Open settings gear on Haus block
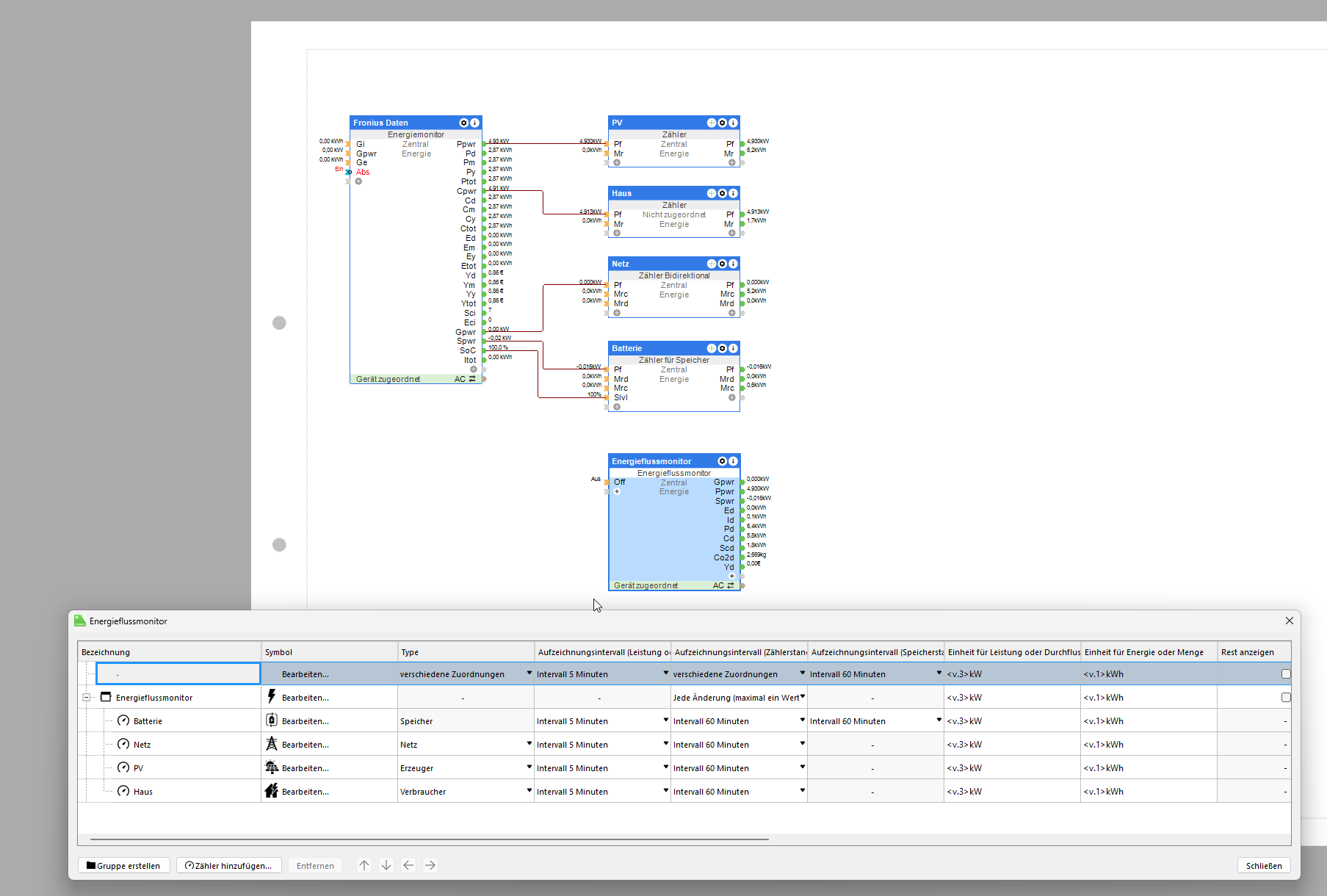Screen dimensions: 1327x896 (723, 193)
